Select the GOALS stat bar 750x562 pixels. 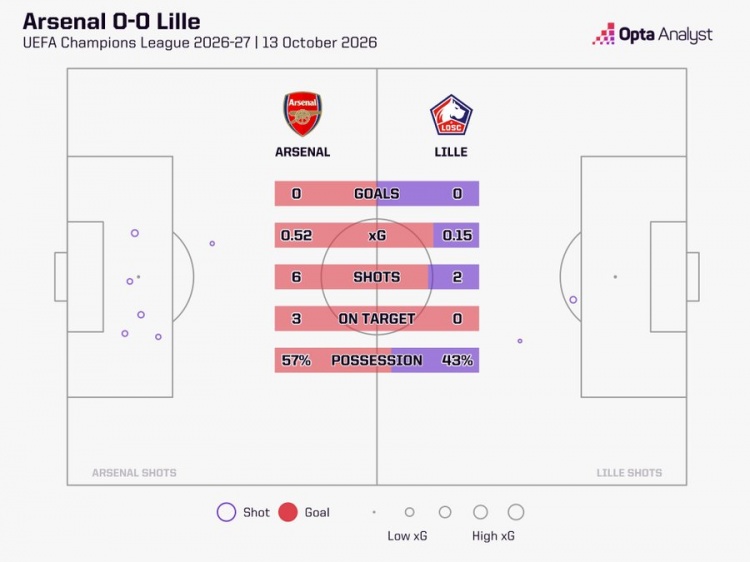[x=376, y=193]
